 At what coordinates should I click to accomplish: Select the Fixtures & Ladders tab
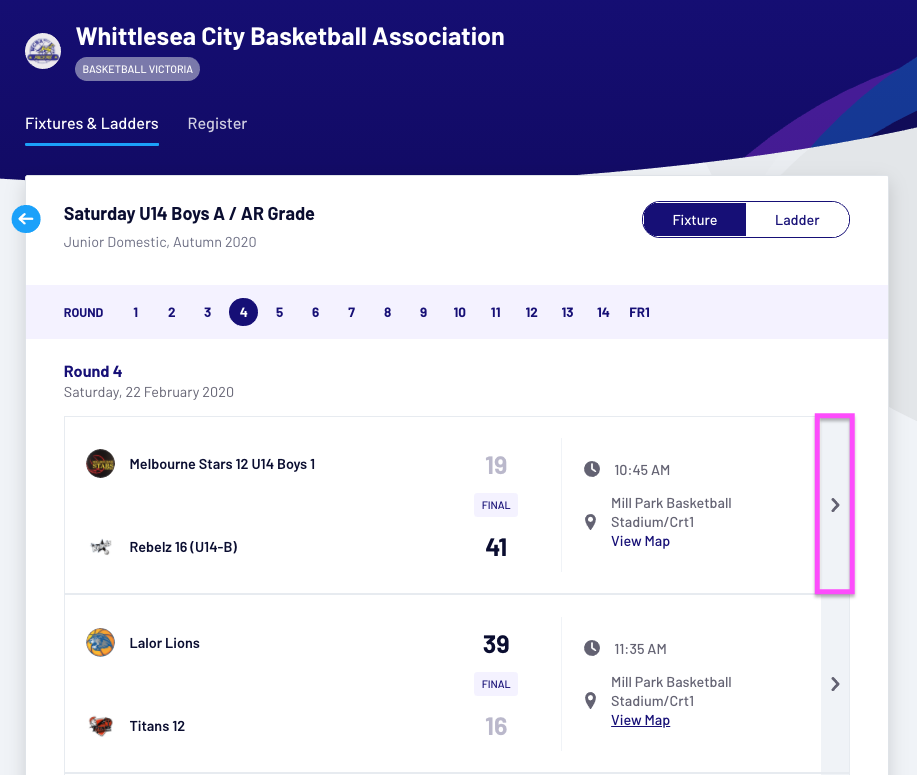(x=92, y=124)
